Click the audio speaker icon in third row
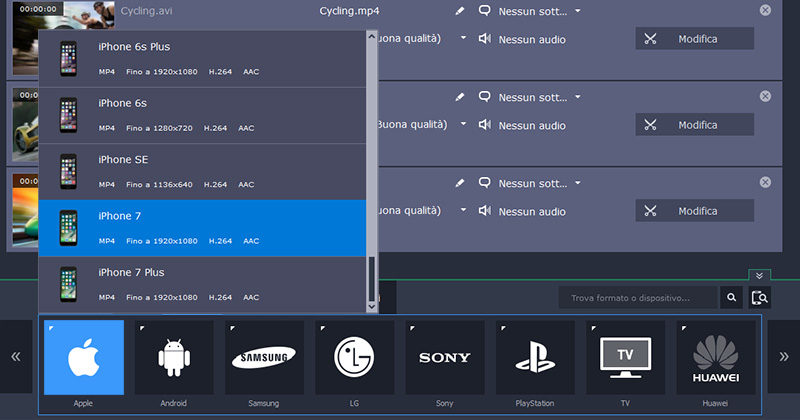 click(x=485, y=211)
